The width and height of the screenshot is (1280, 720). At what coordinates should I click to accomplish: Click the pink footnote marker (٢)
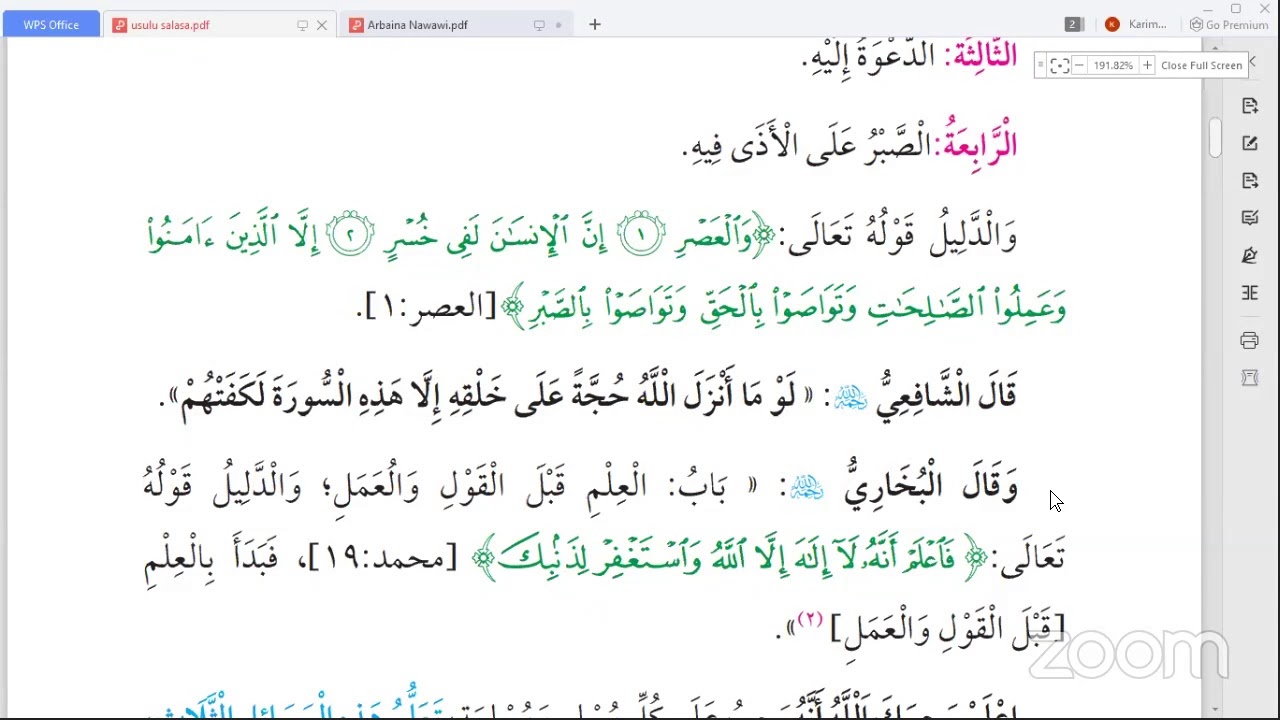click(810, 620)
